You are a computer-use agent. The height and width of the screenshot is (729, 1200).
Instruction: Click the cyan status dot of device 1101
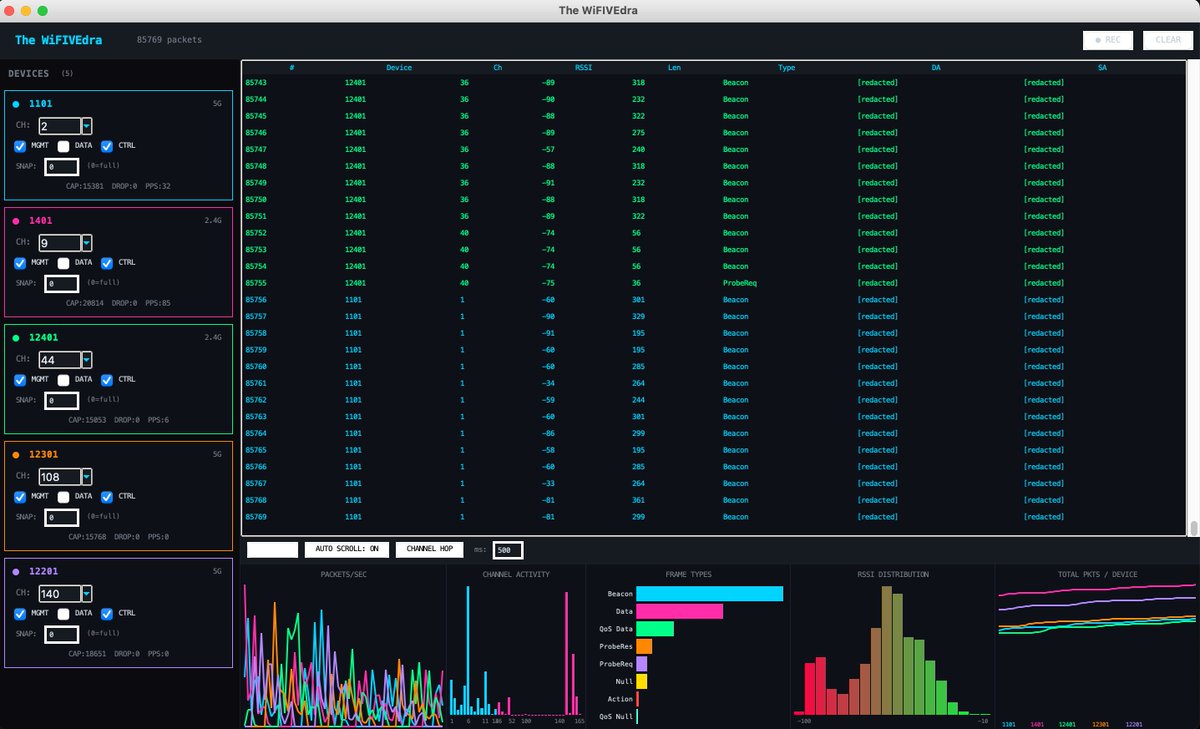17,104
